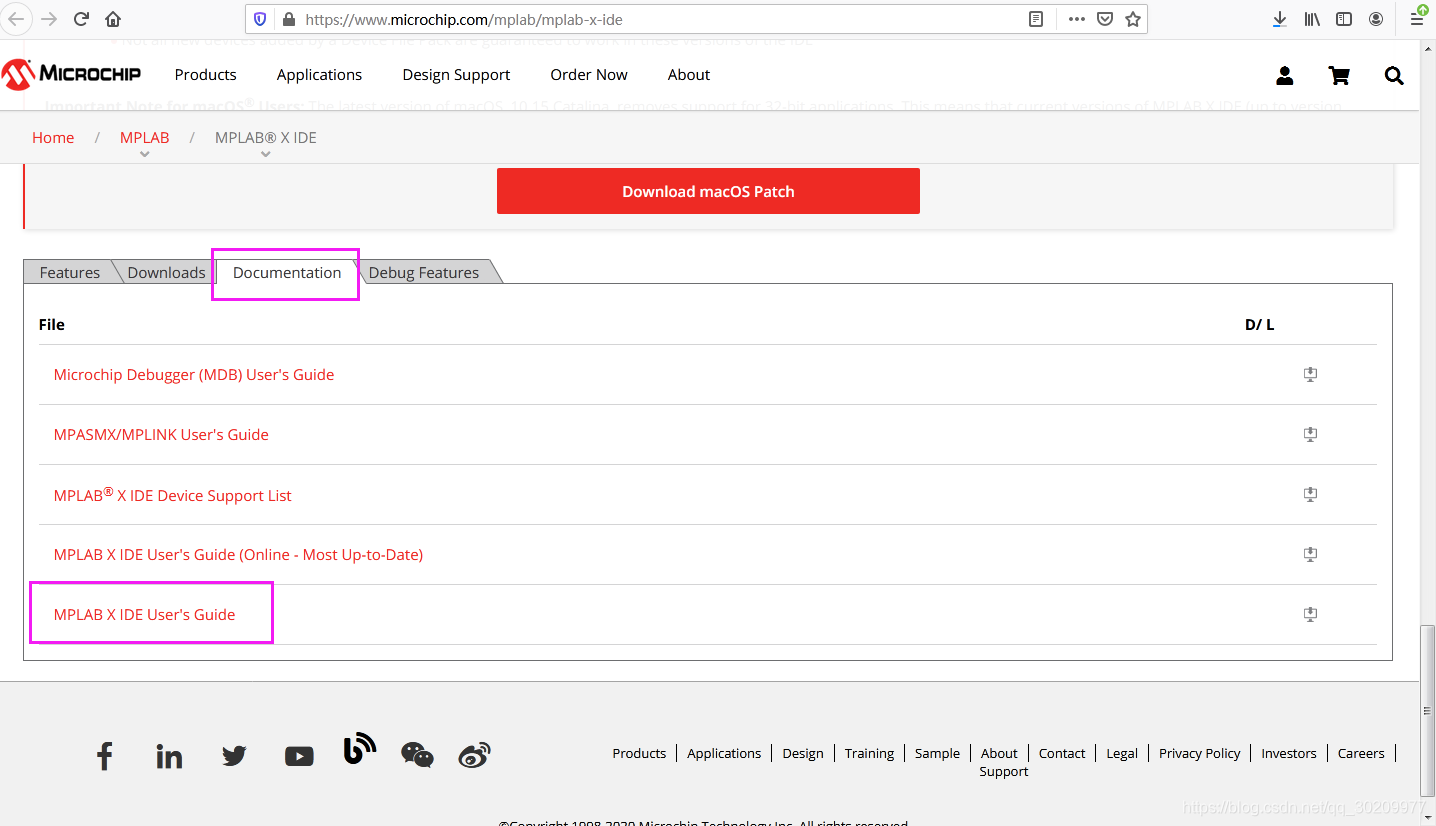This screenshot has width=1436, height=826.
Task: Reload the page with the refresh icon
Action: (x=82, y=19)
